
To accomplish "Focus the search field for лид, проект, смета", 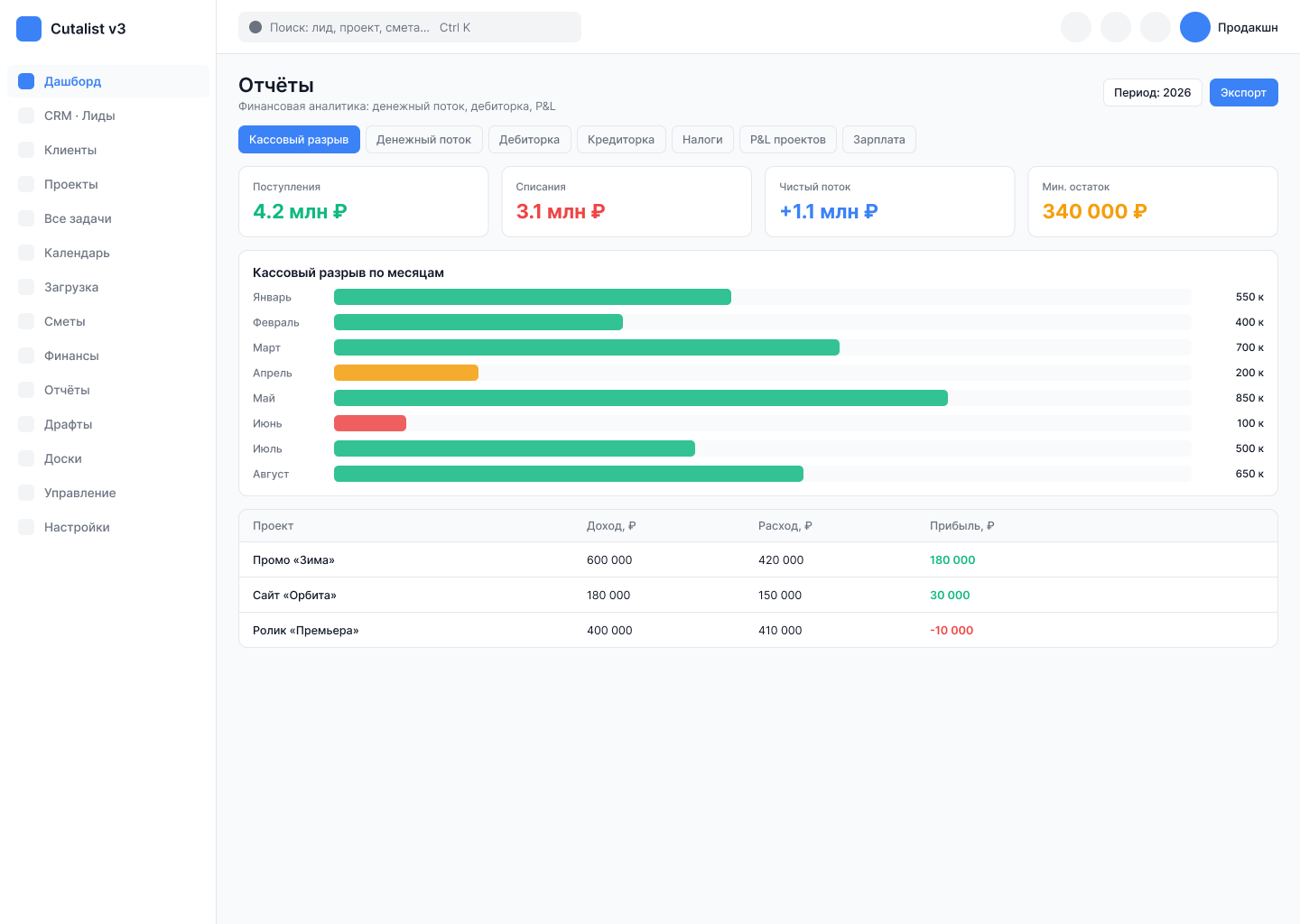I will pos(410,27).
